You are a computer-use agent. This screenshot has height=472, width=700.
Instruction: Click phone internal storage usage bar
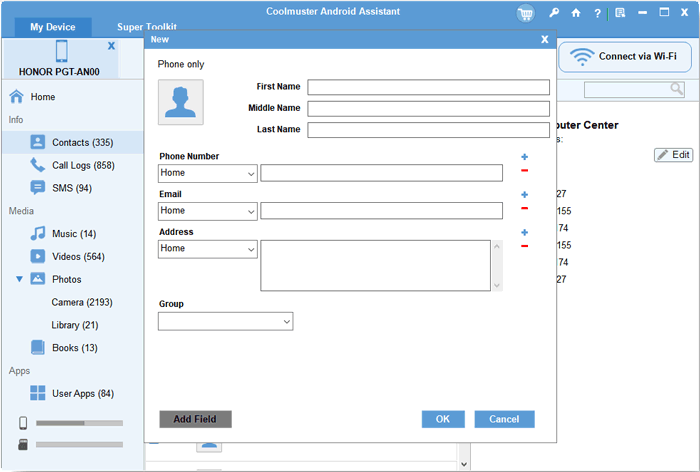tap(79, 423)
